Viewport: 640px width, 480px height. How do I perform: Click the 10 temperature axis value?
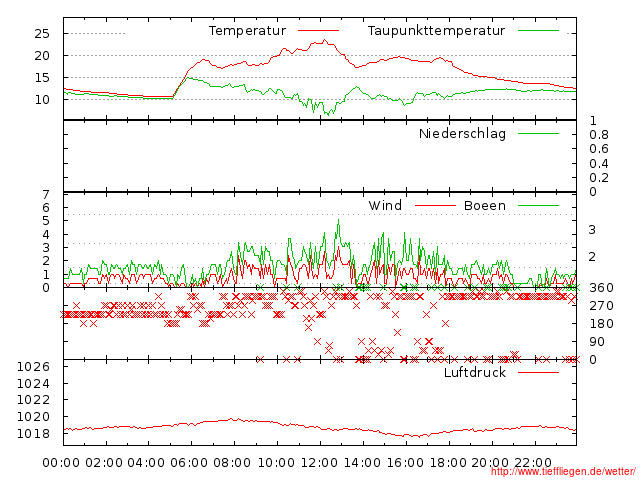(x=42, y=100)
